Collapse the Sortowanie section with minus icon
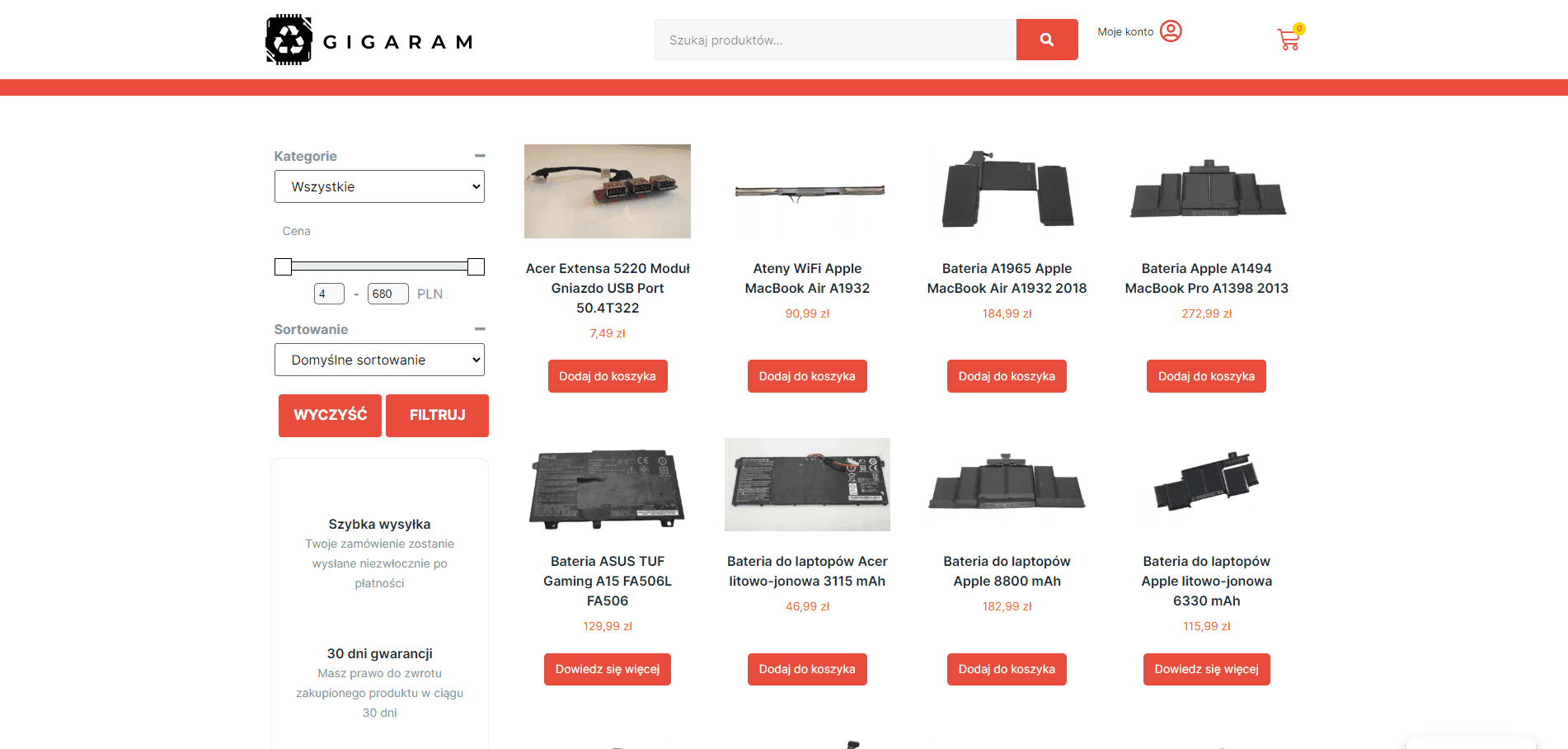 click(x=480, y=329)
